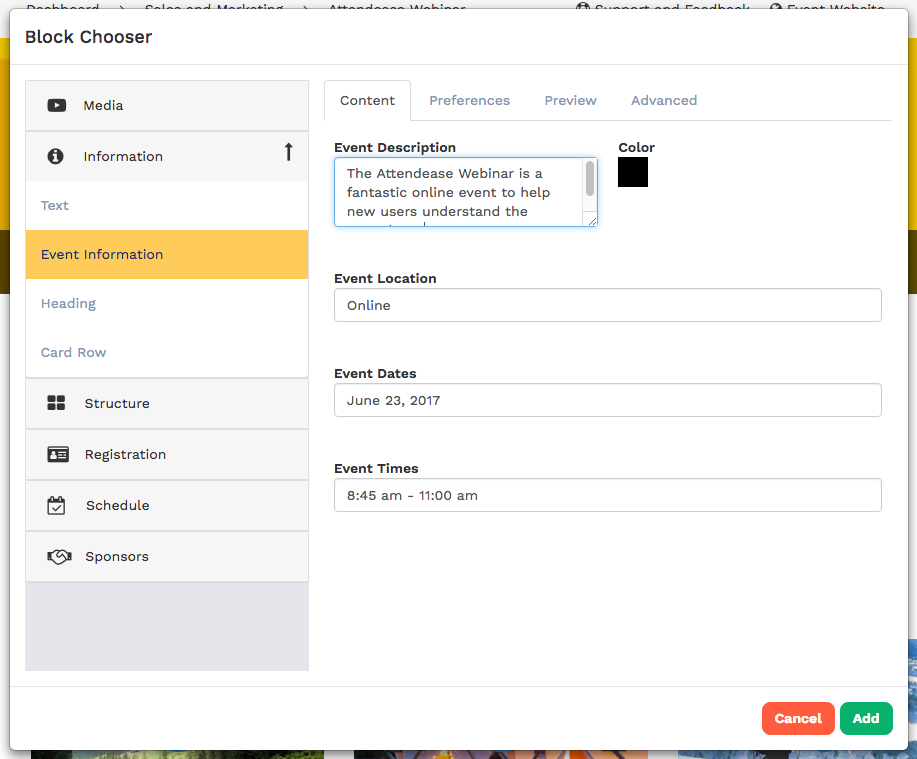Image resolution: width=917 pixels, height=759 pixels.
Task: Click the Event Dates label
Action: [x=375, y=374]
